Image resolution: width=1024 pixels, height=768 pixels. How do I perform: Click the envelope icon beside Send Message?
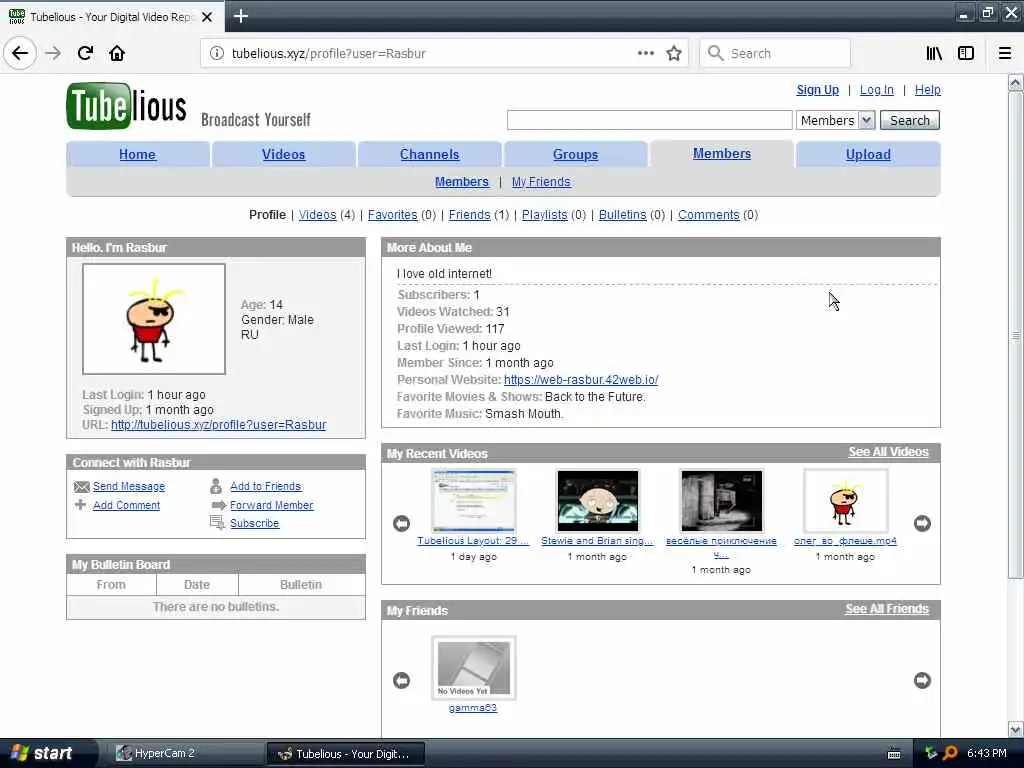pos(82,487)
